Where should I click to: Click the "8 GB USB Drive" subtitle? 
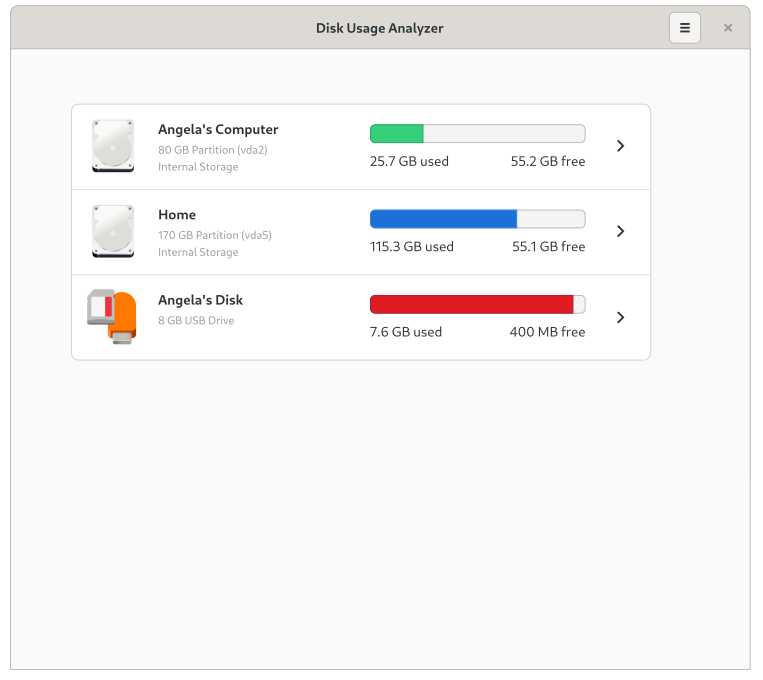196,321
